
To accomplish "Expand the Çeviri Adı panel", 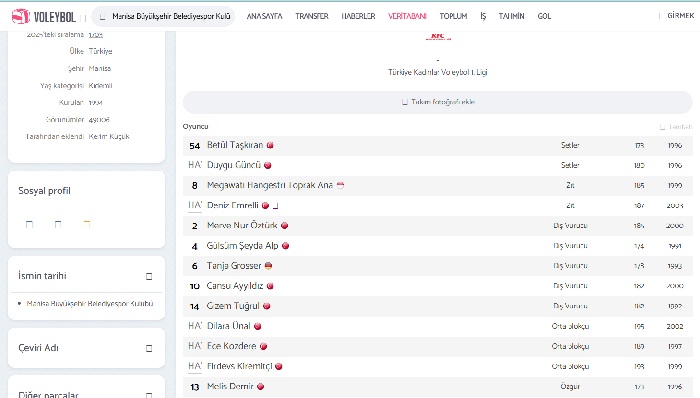I will (x=149, y=348).
